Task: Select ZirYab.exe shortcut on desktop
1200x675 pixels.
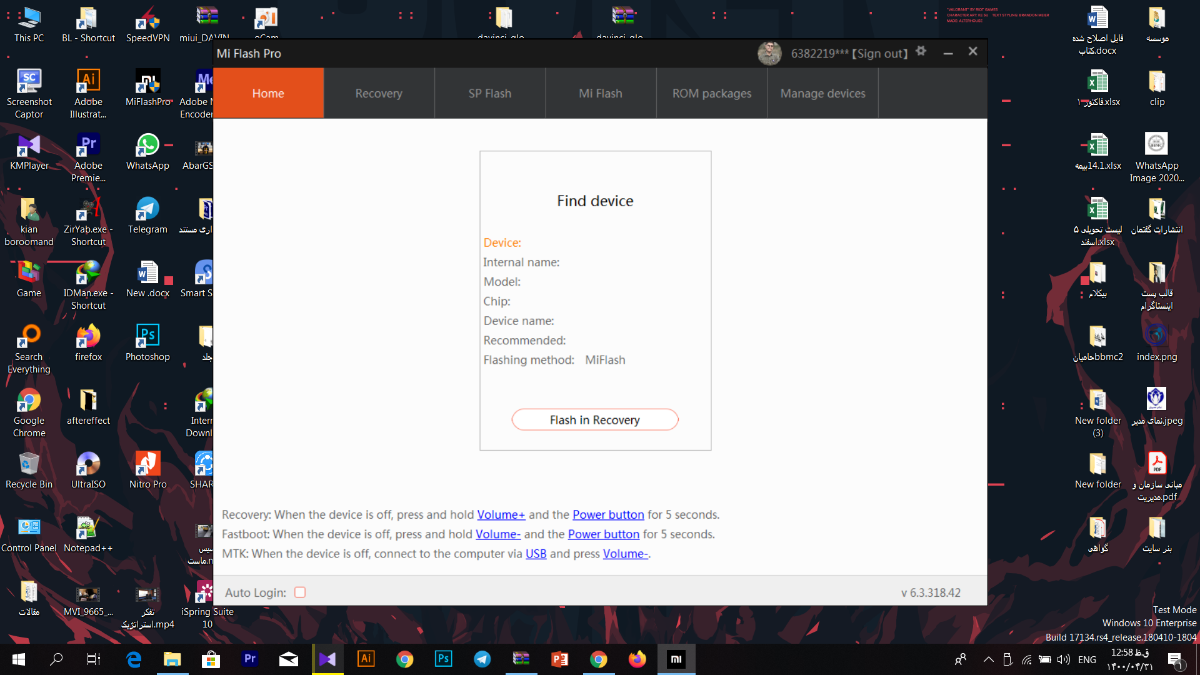Action: click(88, 222)
